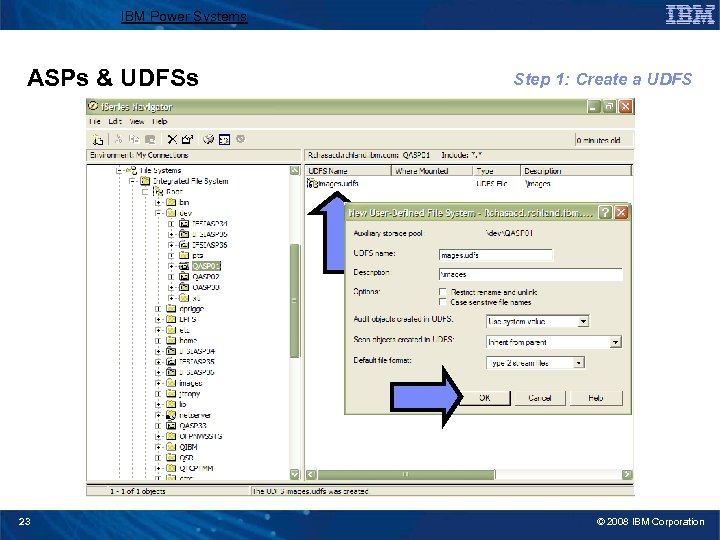Click the tree scrollbar up arrow
Image resolution: width=720 pixels, height=540 pixels.
(x=294, y=170)
